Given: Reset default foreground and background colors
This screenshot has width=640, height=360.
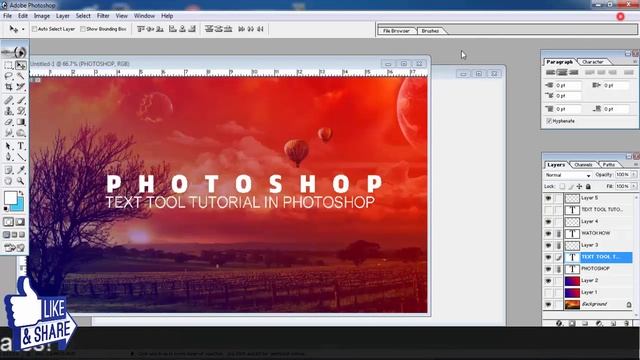Looking at the screenshot, I should point(6,209).
